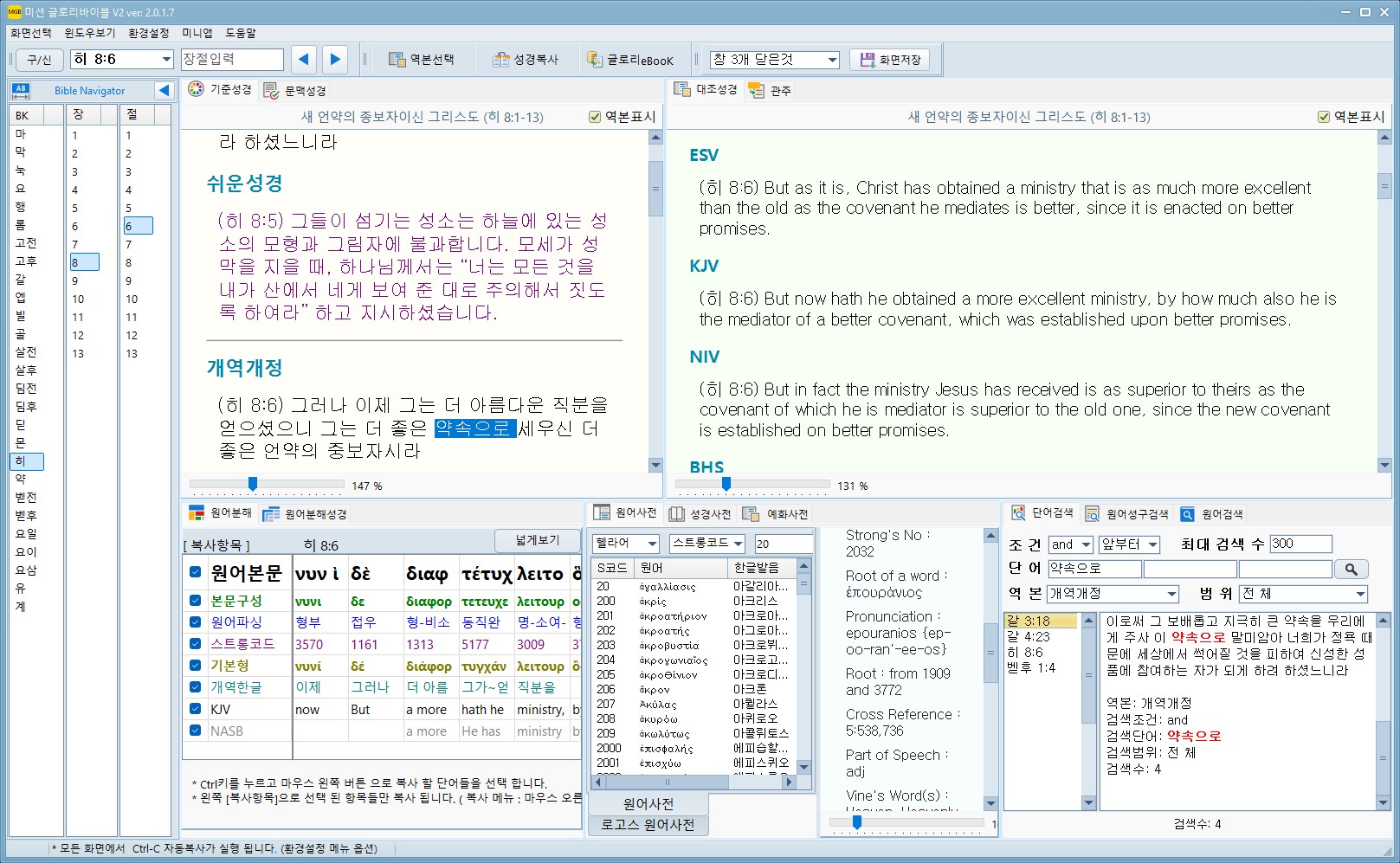This screenshot has width=1400, height=863.
Task: Uncheck the 스트롱코드 row checkbox
Action: 196,643
